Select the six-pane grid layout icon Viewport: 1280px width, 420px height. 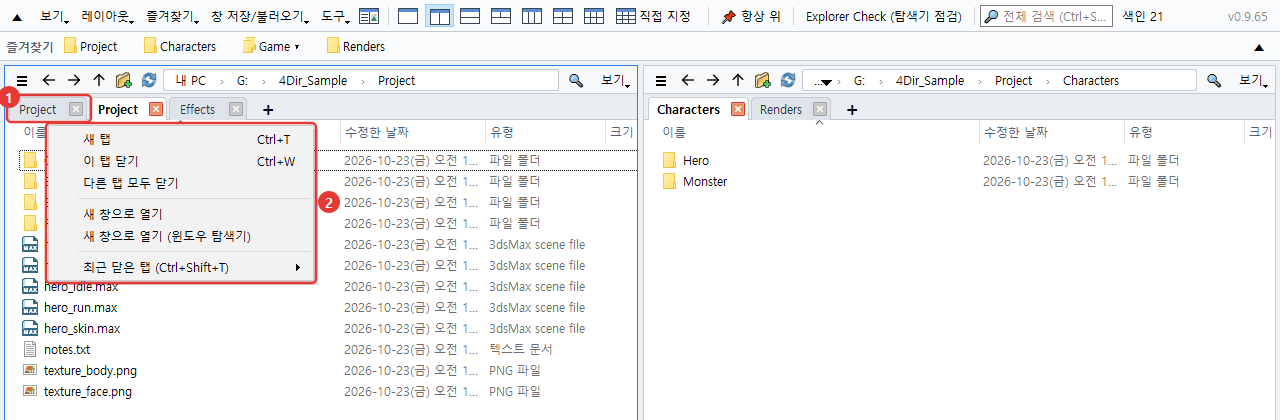point(594,16)
